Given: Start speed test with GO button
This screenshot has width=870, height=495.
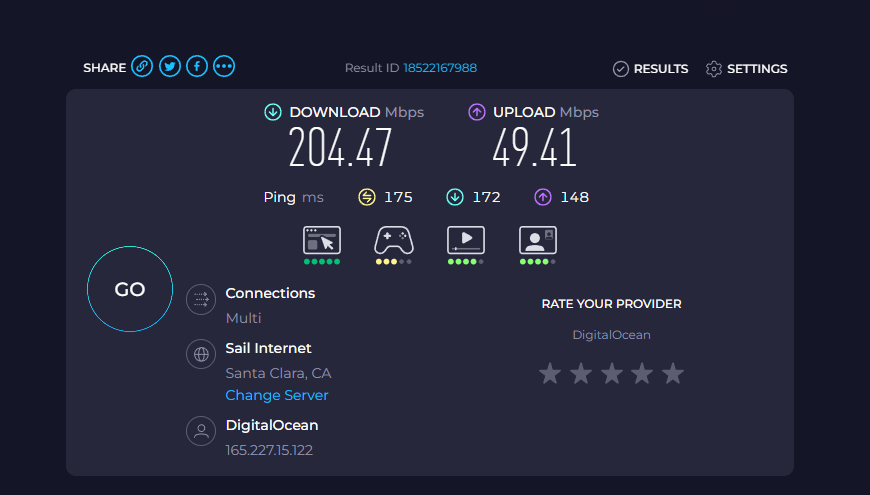Looking at the screenshot, I should [x=130, y=289].
